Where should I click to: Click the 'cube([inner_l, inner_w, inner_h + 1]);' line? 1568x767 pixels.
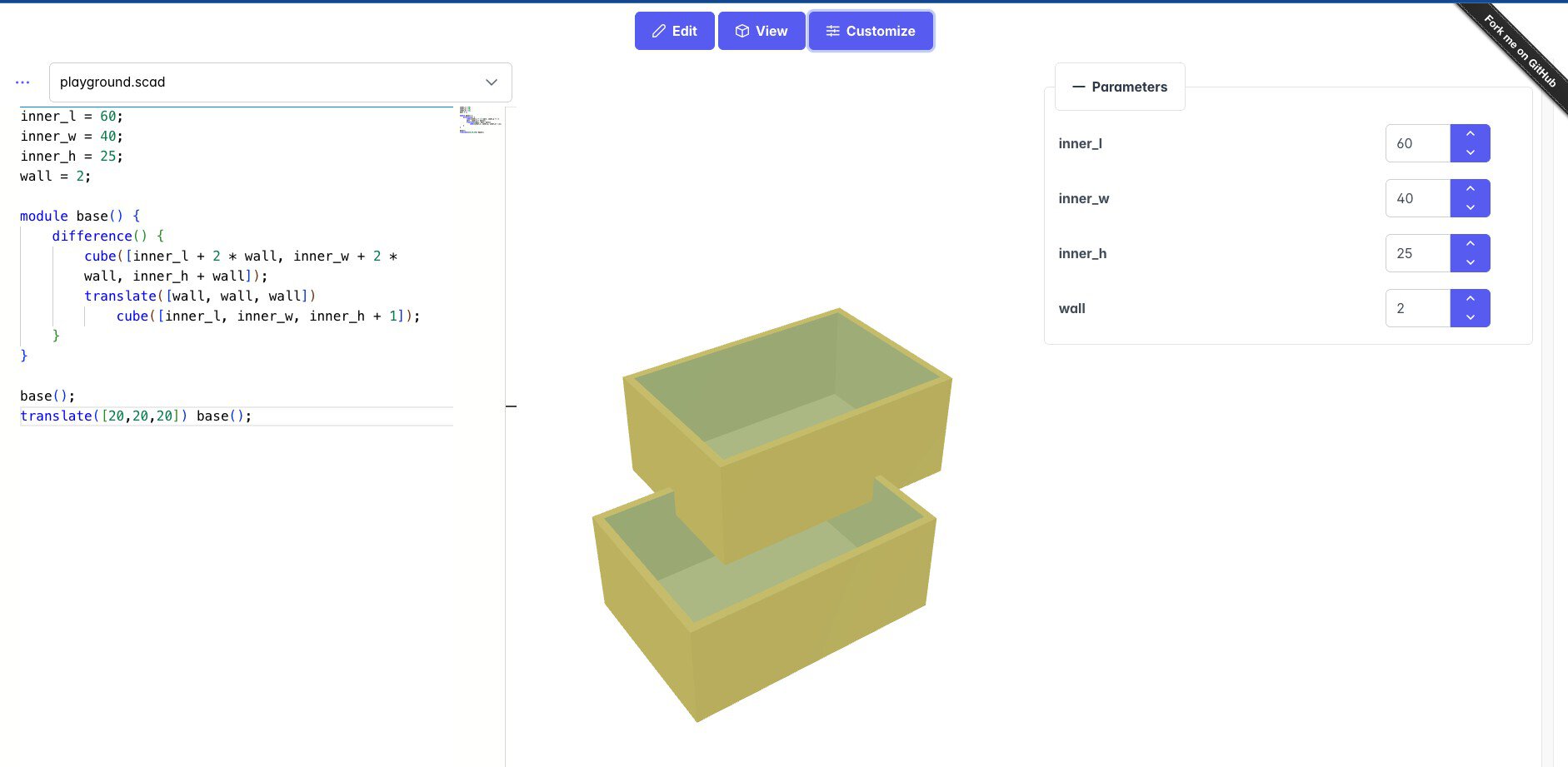click(x=268, y=316)
